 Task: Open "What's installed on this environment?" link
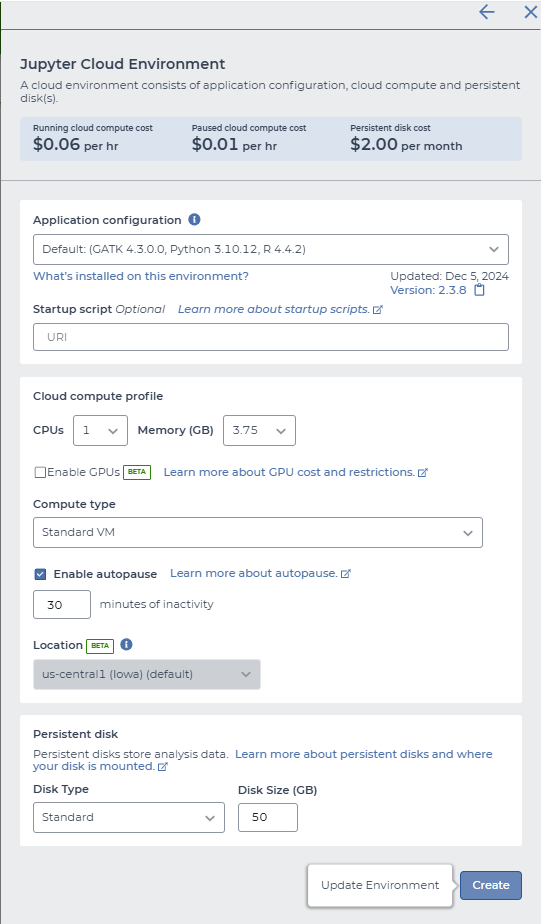141,276
